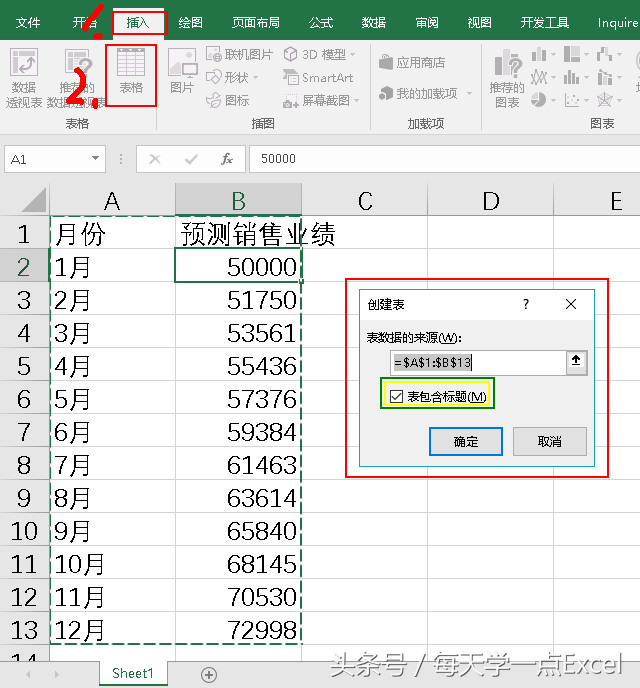Switch to Page Layout (页面布局) tab
Screen dimensions: 640x688
(256, 22)
